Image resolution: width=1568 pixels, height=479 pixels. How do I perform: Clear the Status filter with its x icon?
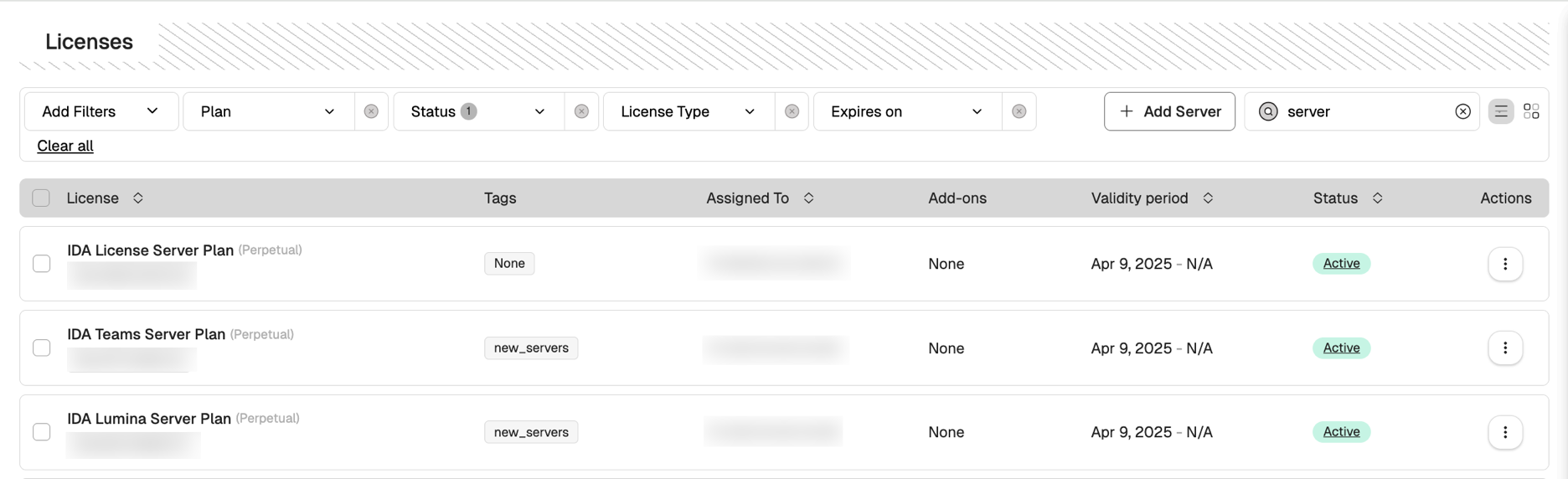click(x=581, y=111)
